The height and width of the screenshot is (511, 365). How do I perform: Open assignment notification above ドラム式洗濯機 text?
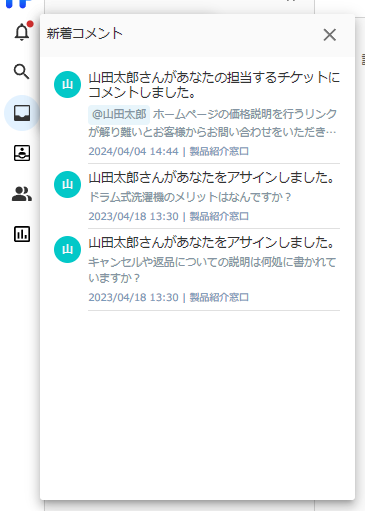211,178
